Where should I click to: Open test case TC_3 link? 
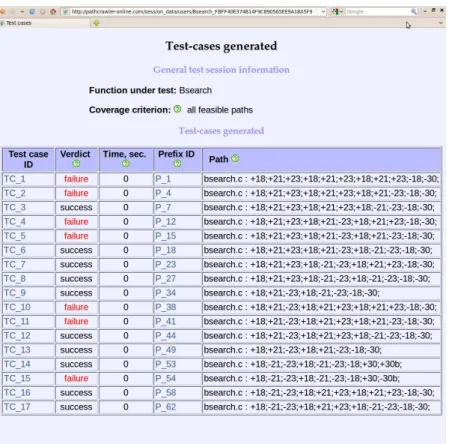[14, 207]
